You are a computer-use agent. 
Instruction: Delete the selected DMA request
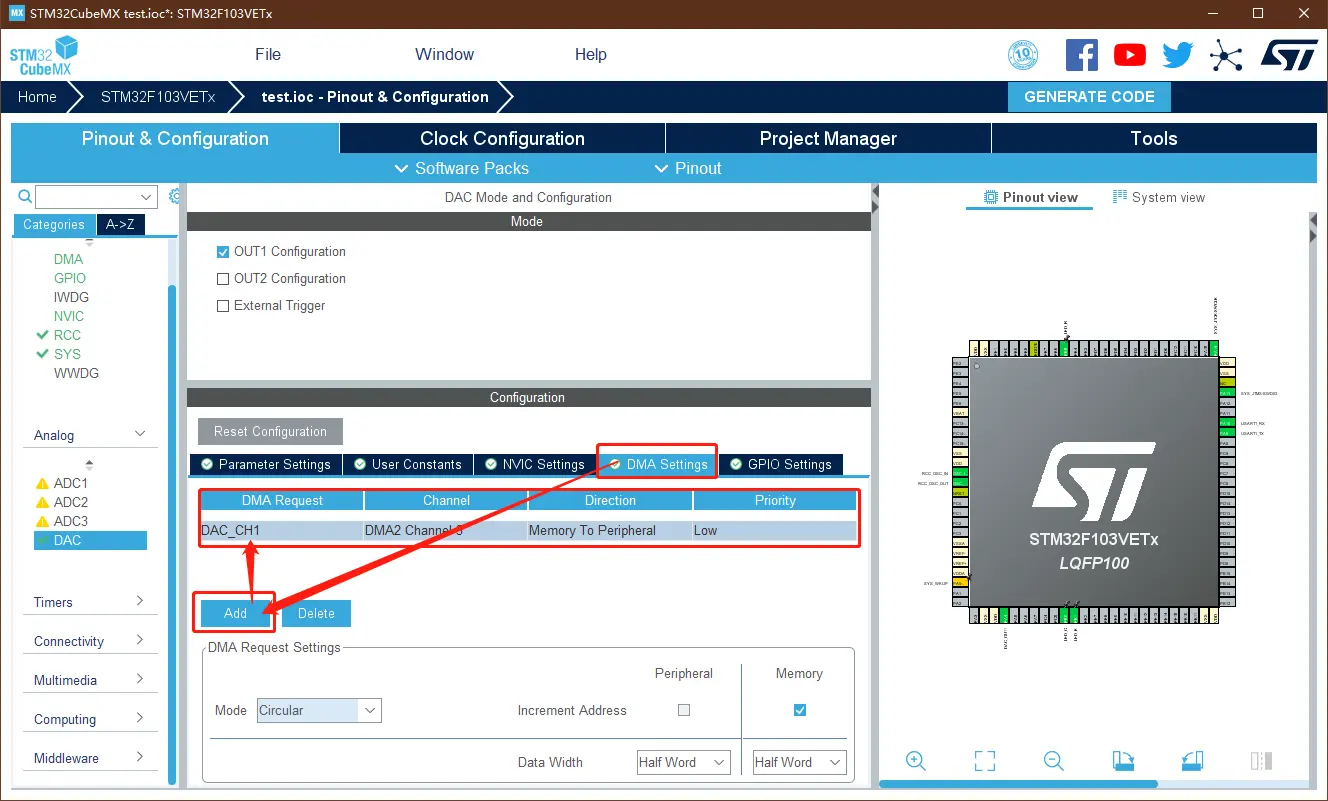(x=316, y=613)
